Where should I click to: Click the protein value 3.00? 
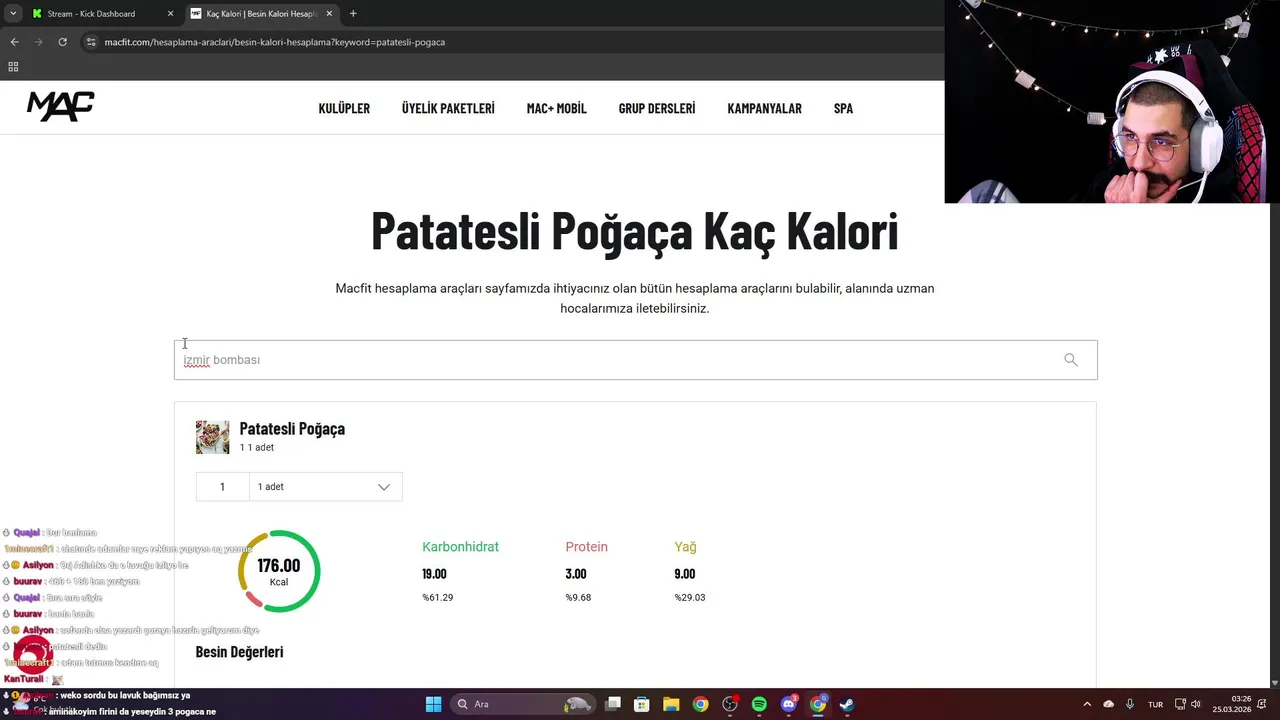click(x=575, y=574)
